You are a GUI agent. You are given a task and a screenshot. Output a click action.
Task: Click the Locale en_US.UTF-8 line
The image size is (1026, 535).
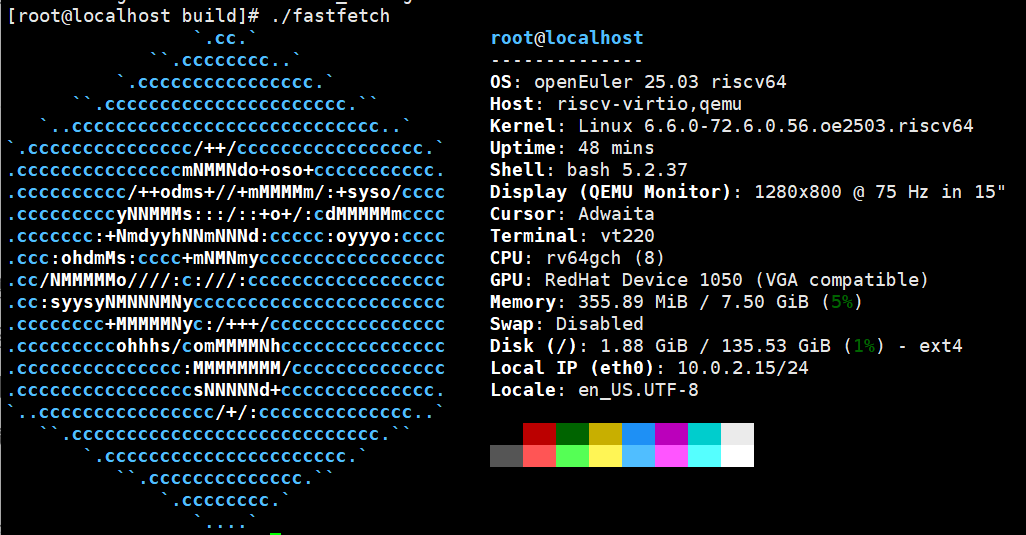click(594, 390)
